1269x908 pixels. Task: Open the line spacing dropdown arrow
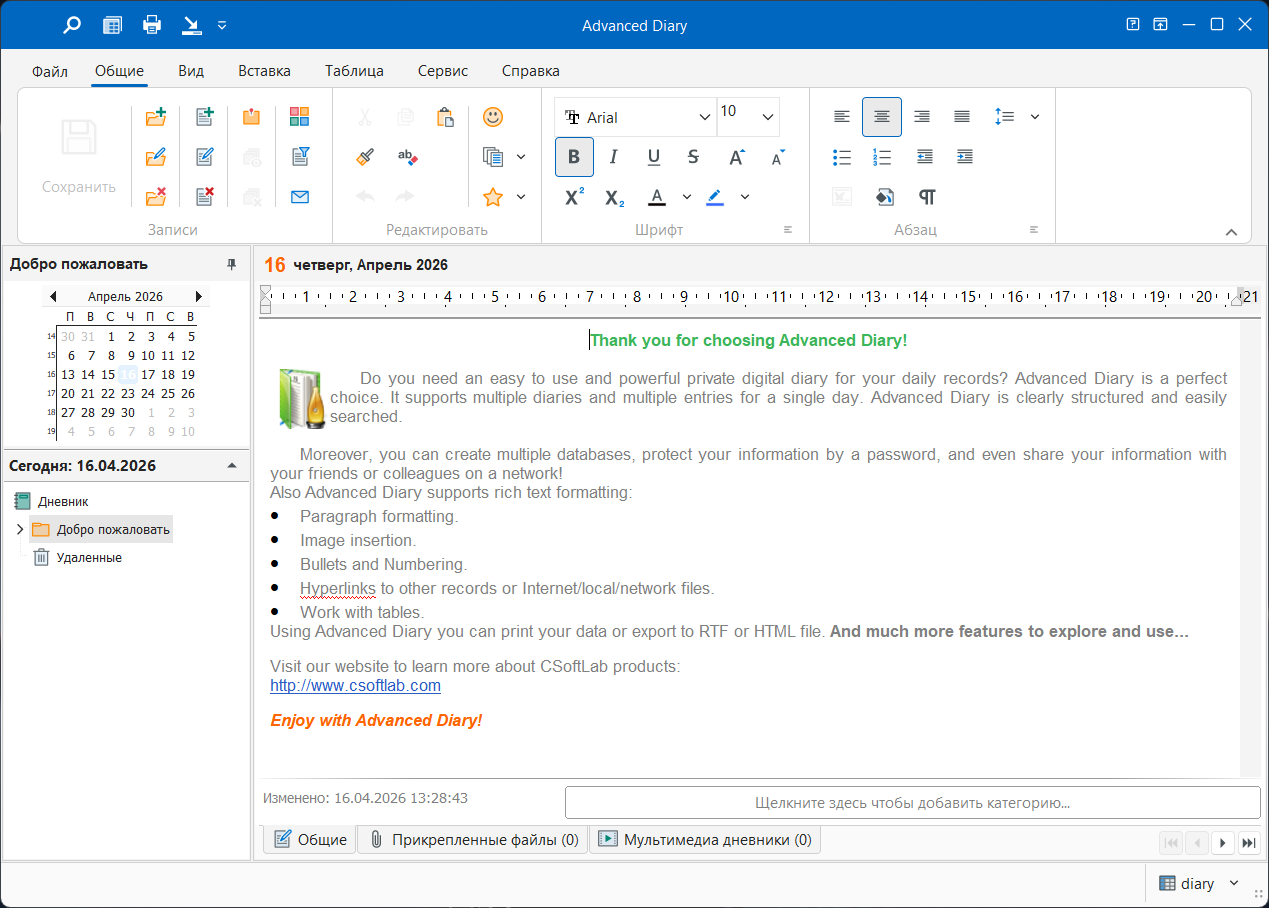[x=1035, y=117]
